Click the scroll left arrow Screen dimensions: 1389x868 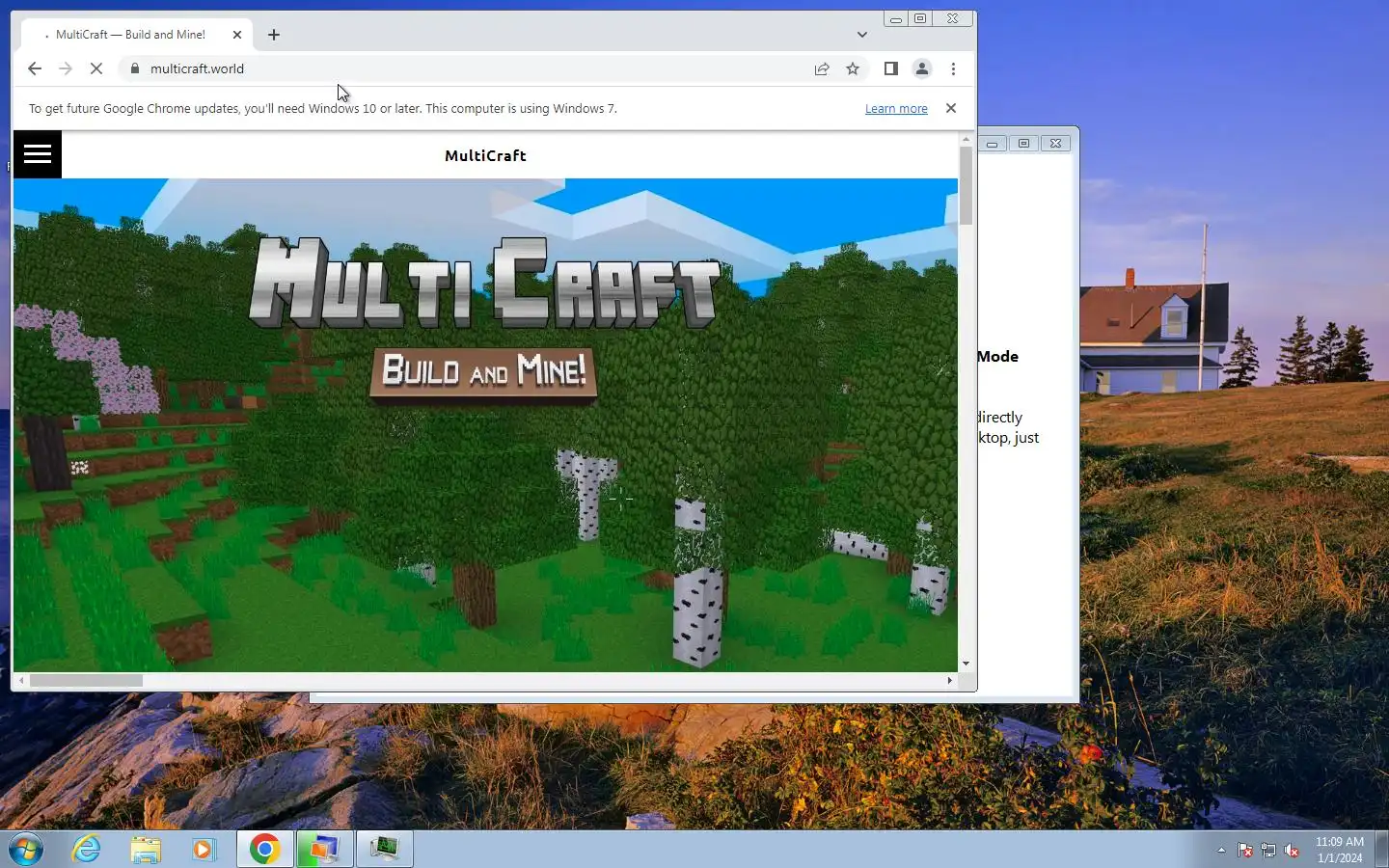[x=21, y=681]
